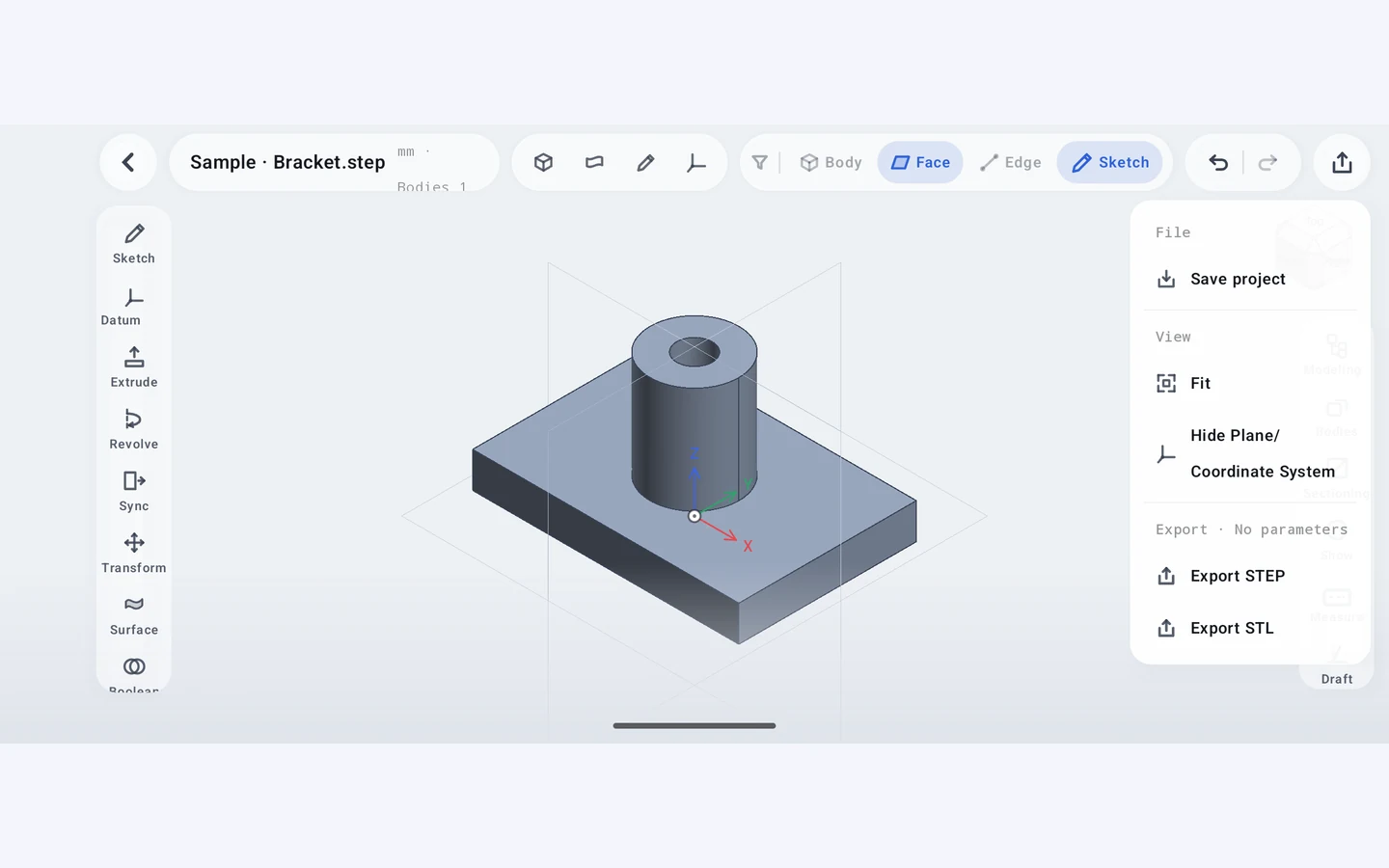Viewport: 1389px width, 868px height.
Task: Click the View section header in the menu
Action: (1173, 337)
